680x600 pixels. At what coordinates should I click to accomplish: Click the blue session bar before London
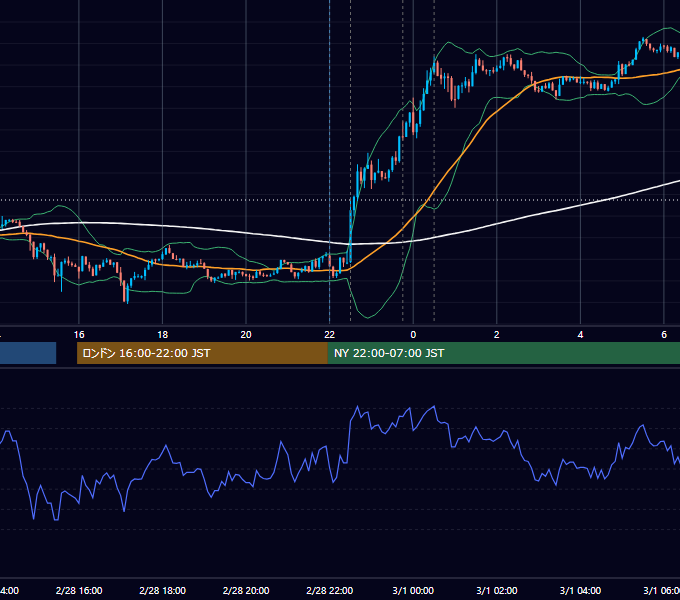coord(28,353)
